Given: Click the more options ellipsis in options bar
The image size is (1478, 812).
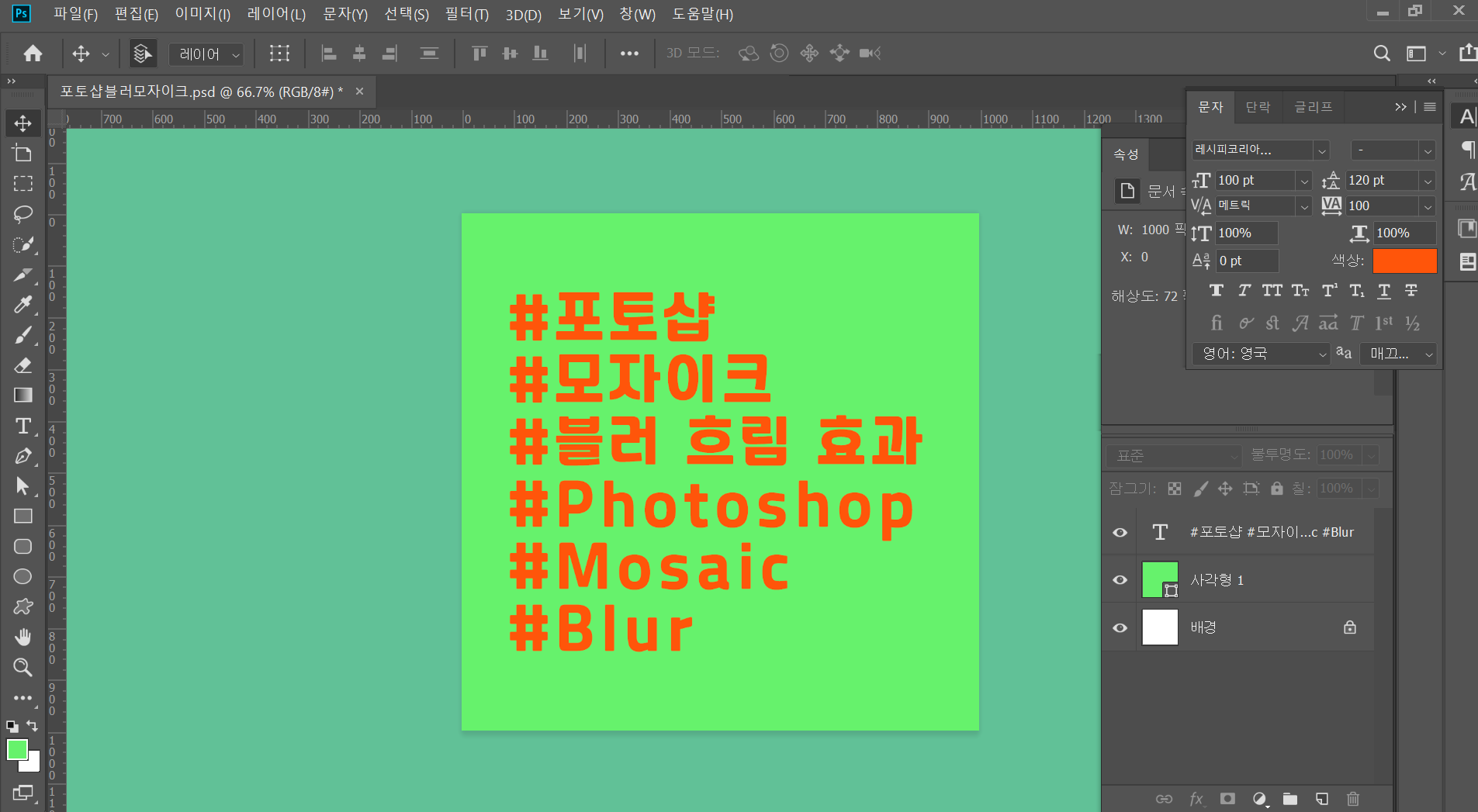Looking at the screenshot, I should 629,54.
